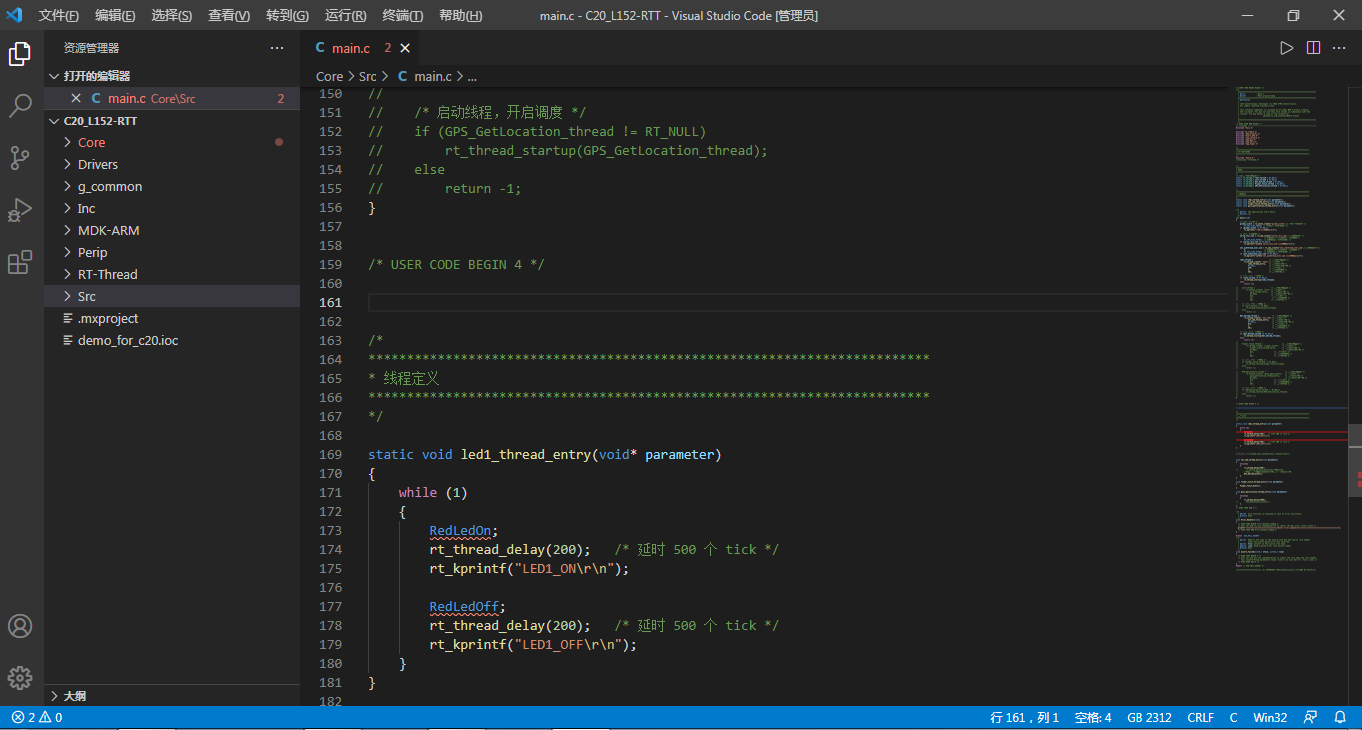Screen dimensions: 1362x730
Task: Open the 编辑(E) menu
Action: tap(115, 16)
